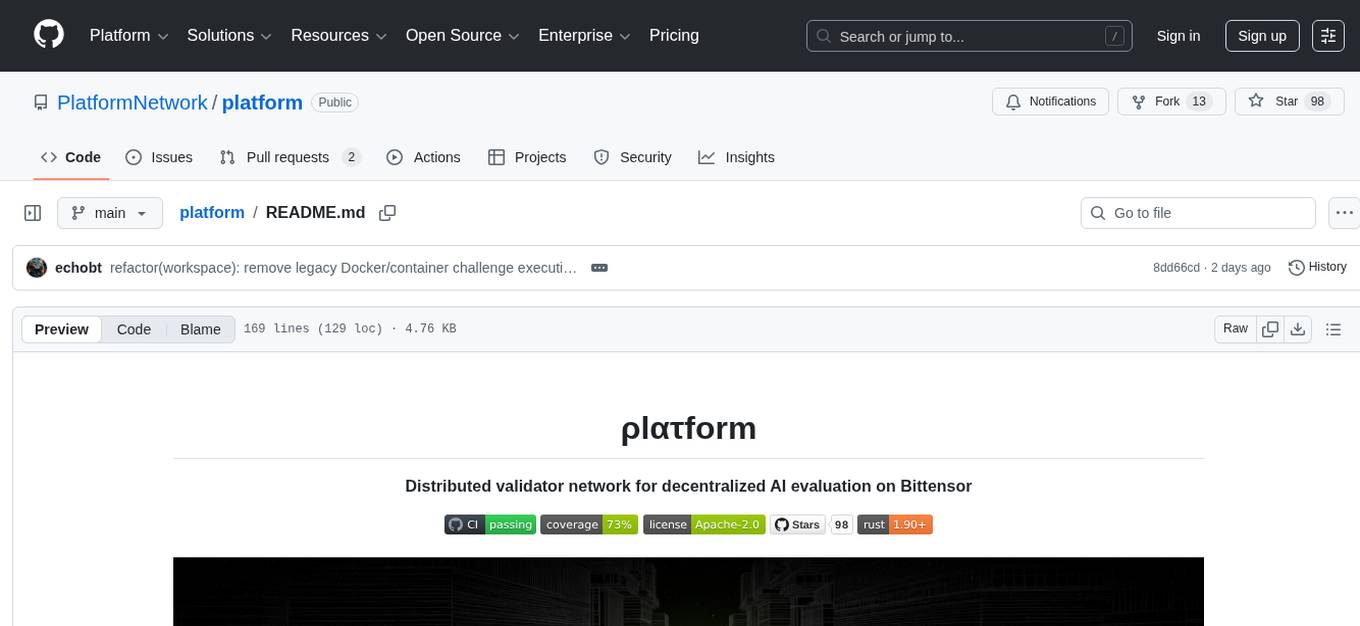Open the command palette icon near Sign up
Viewport: 1360px width, 626px height.
1328,36
